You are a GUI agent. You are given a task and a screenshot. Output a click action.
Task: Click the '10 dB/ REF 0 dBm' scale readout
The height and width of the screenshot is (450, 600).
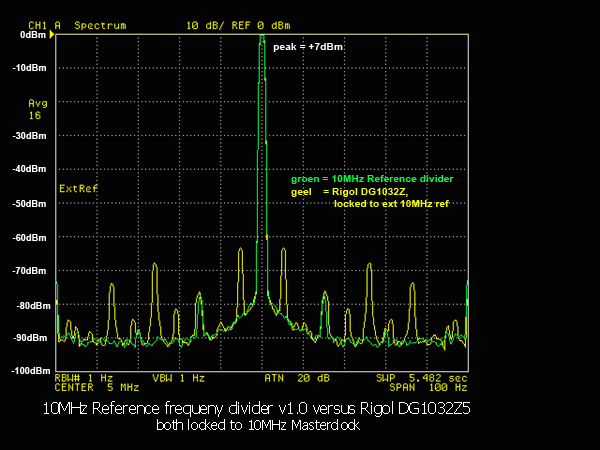238,26
